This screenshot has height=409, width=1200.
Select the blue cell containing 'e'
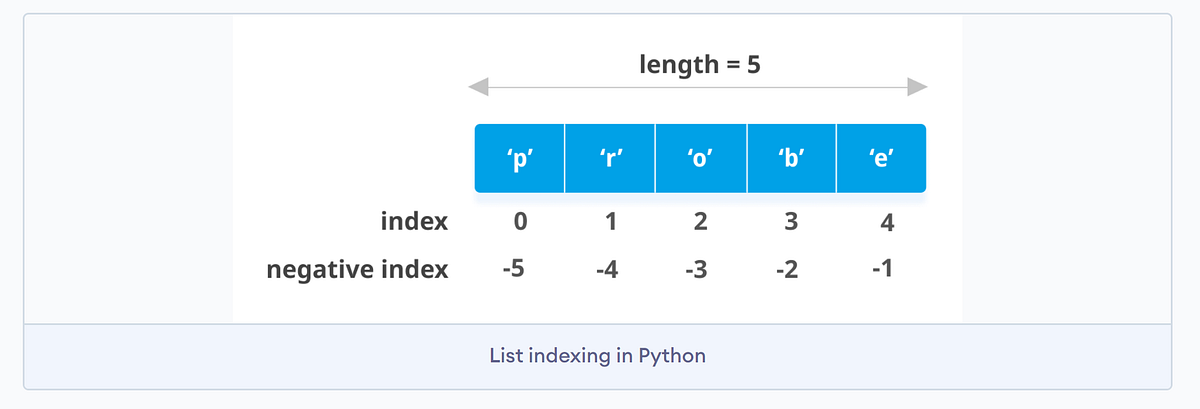(x=881, y=158)
